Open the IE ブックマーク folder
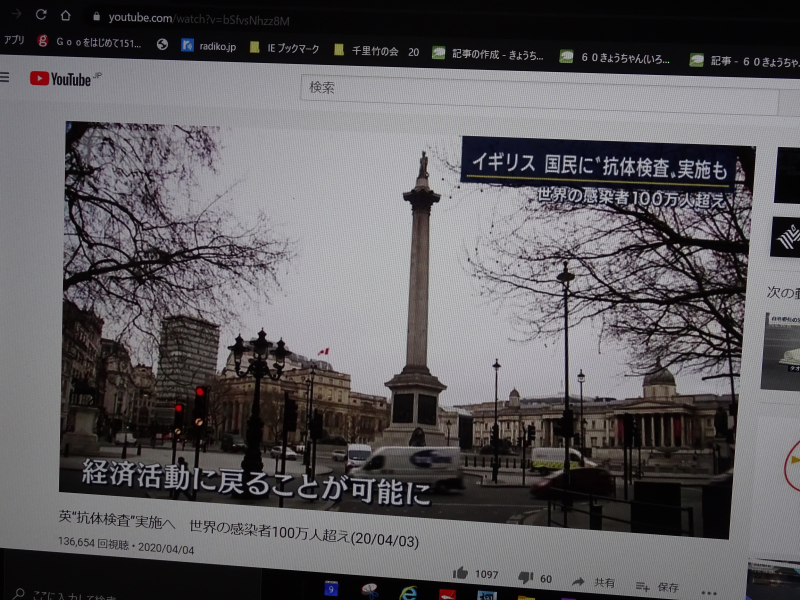 [x=284, y=48]
